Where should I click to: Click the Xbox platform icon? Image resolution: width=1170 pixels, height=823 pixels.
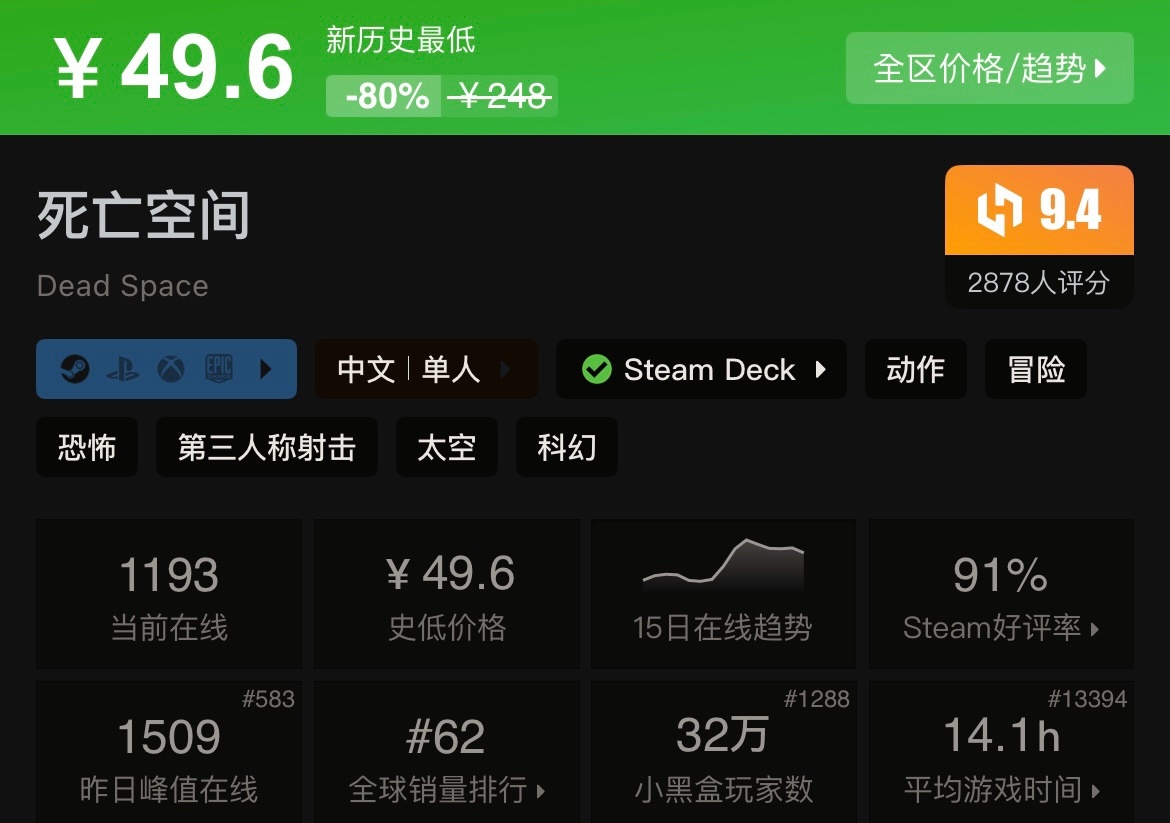click(171, 369)
